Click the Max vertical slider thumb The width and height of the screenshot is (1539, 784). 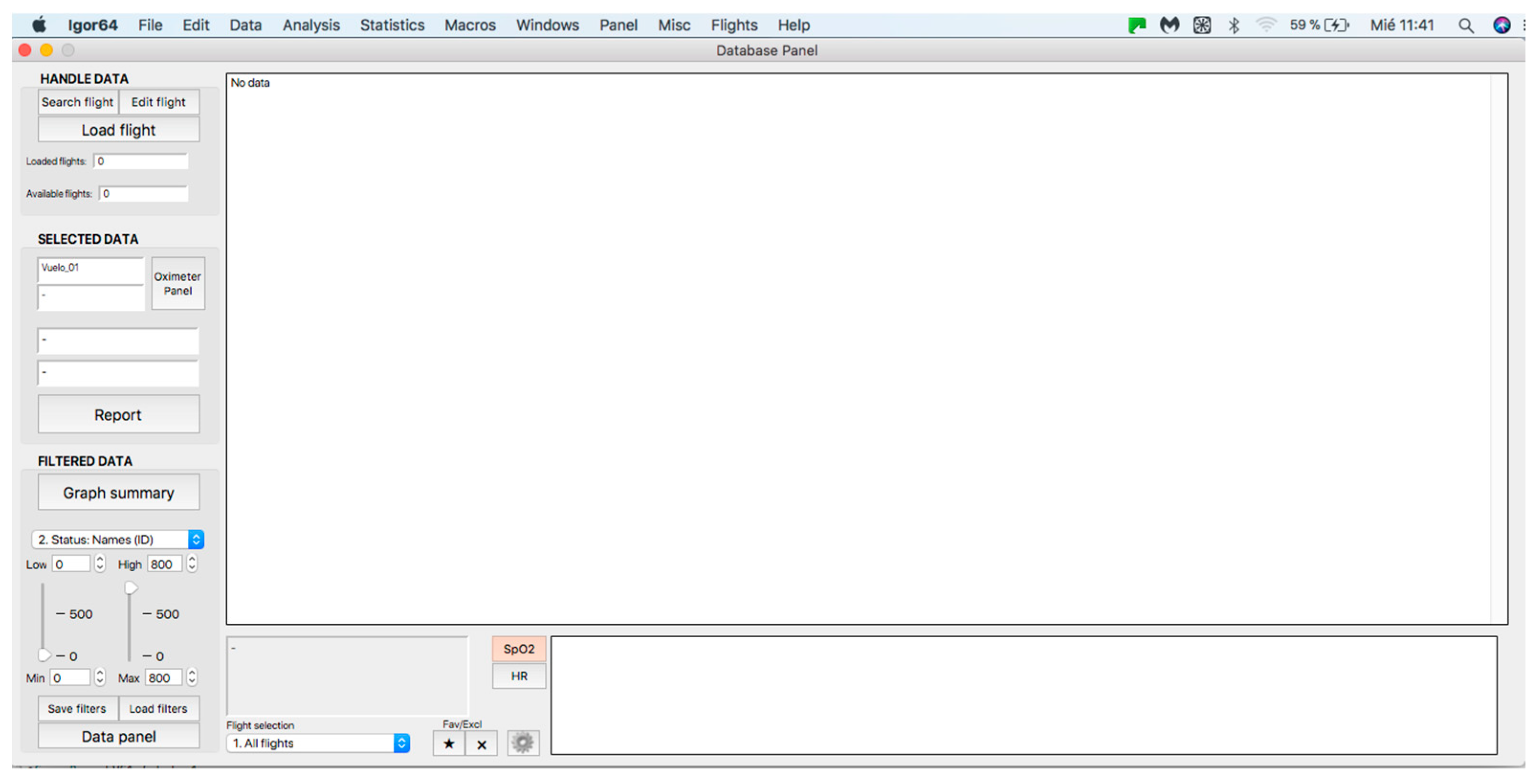click(x=131, y=588)
